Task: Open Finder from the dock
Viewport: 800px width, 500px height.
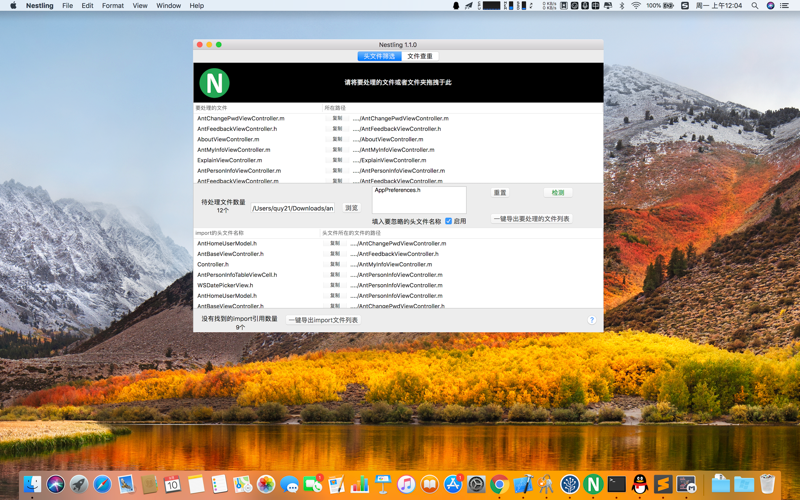Action: [x=33, y=484]
